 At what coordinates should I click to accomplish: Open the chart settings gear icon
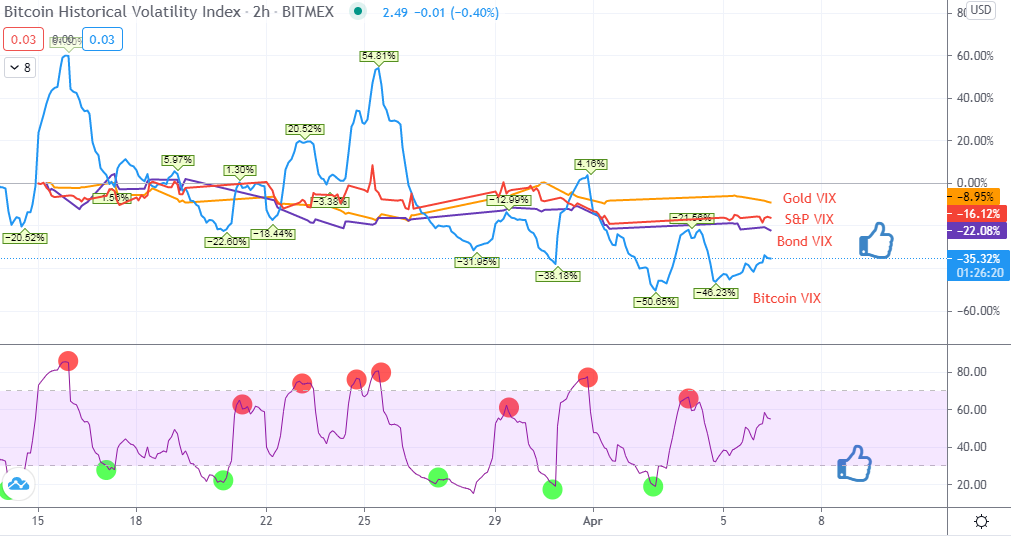[981, 521]
